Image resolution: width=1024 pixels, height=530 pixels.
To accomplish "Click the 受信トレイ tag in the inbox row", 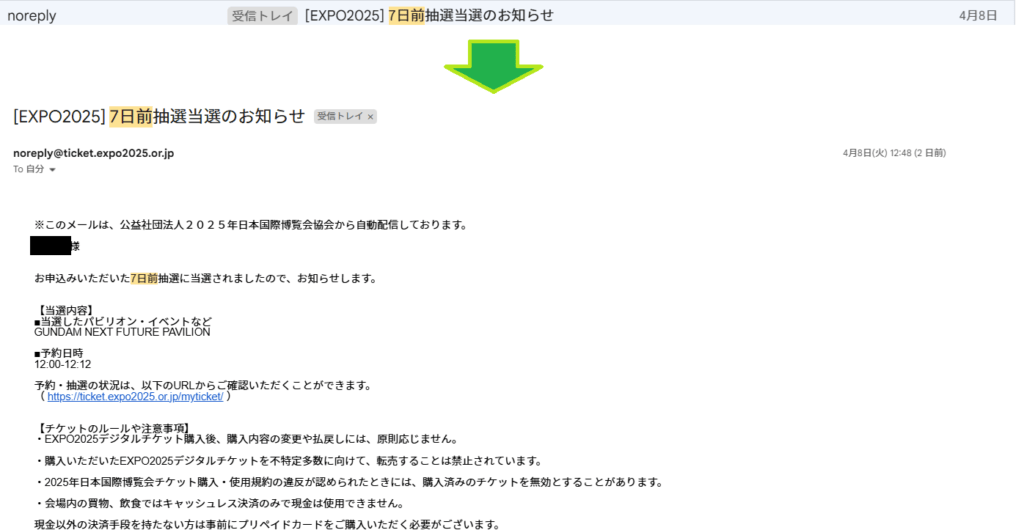I will click(262, 15).
